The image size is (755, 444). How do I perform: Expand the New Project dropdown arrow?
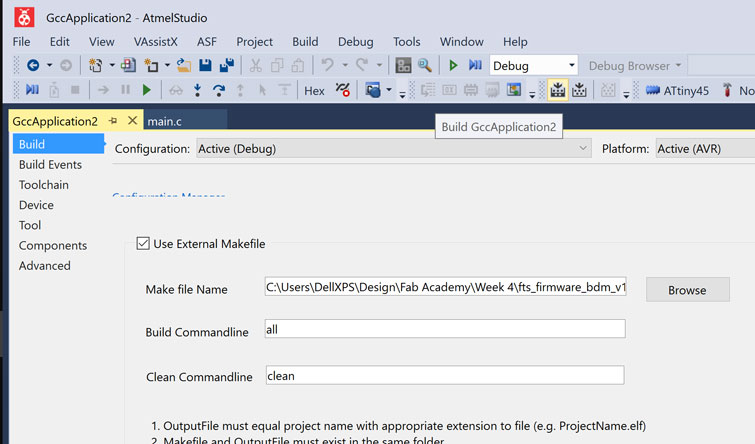tap(112, 65)
